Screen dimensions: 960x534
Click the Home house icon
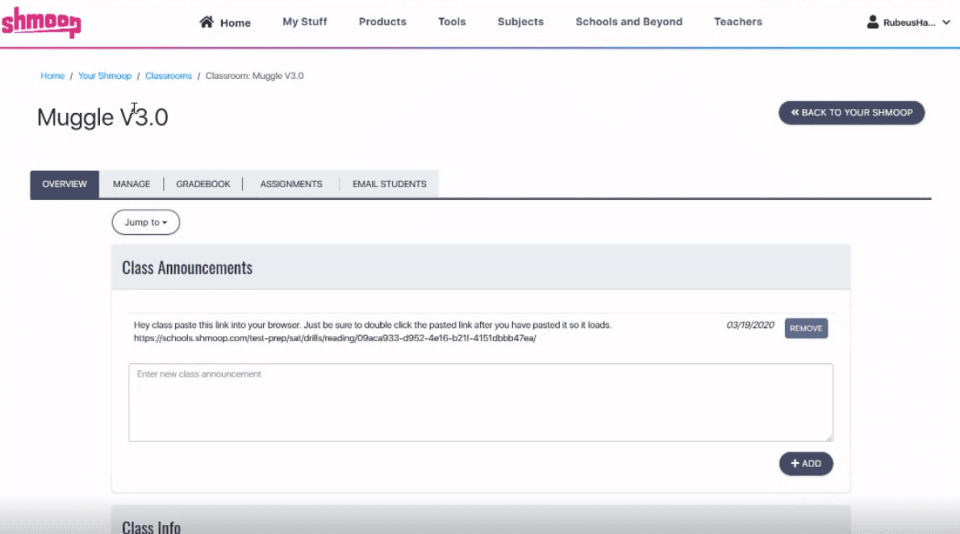(207, 22)
